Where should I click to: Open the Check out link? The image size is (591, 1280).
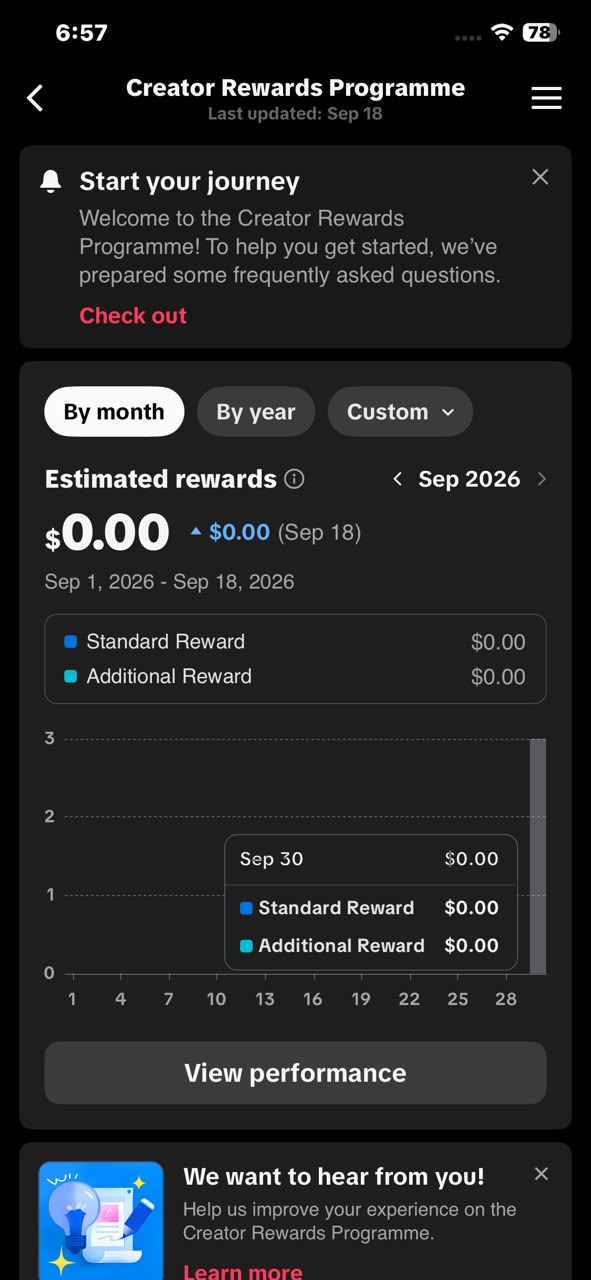(133, 315)
